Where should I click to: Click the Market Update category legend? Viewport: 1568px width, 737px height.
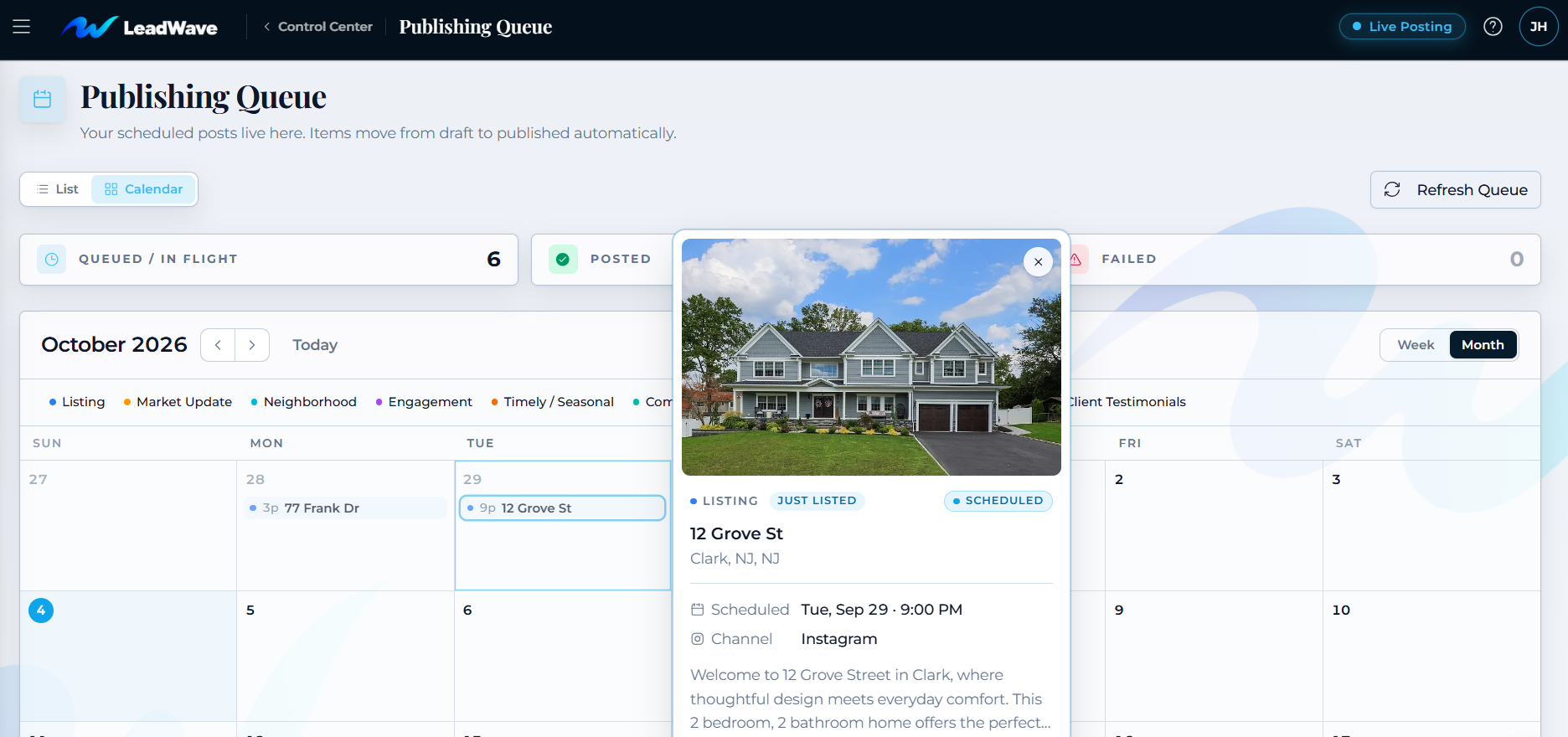(178, 402)
